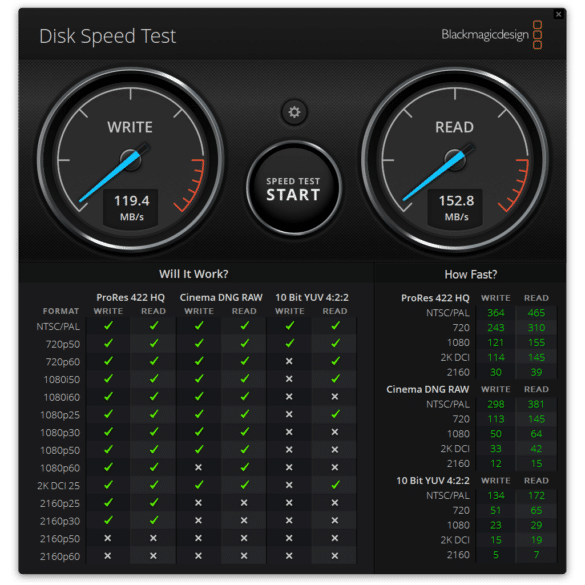585x585 pixels.
Task: Click 10 Bit YUV read checkmark for 2K DCI 25
Action: click(335, 485)
